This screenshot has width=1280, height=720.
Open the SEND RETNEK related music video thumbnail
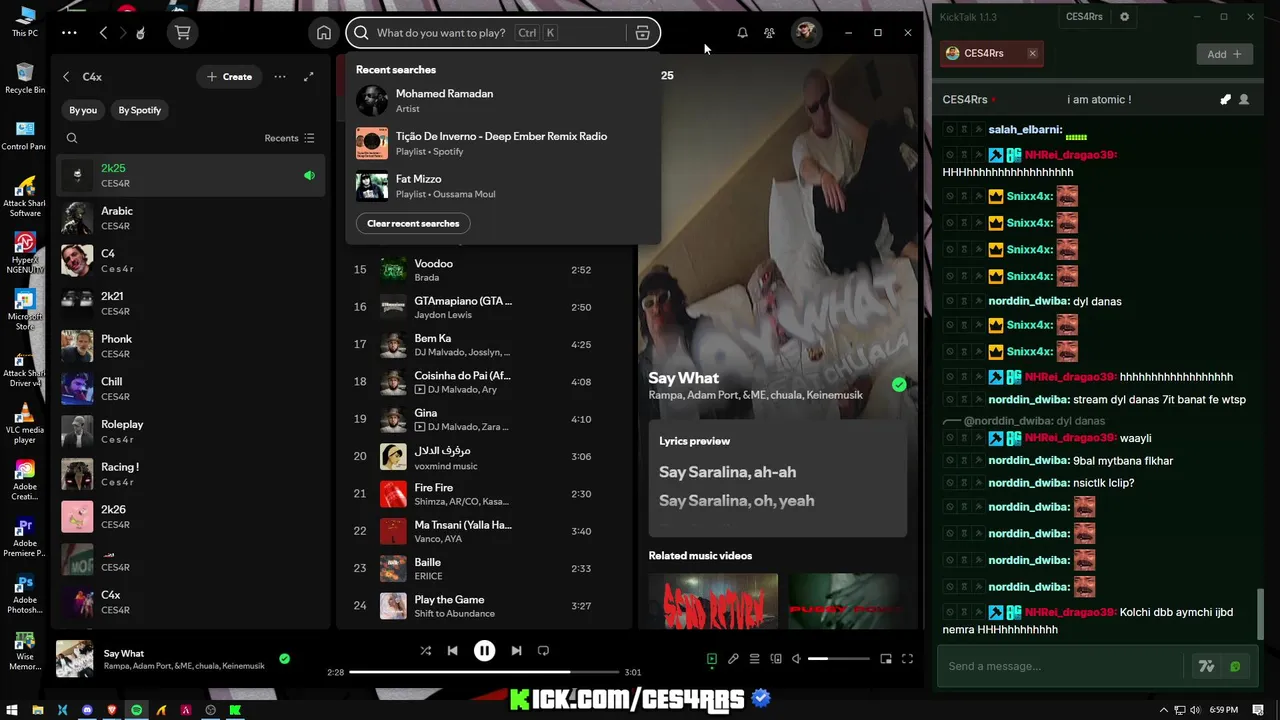point(713,601)
